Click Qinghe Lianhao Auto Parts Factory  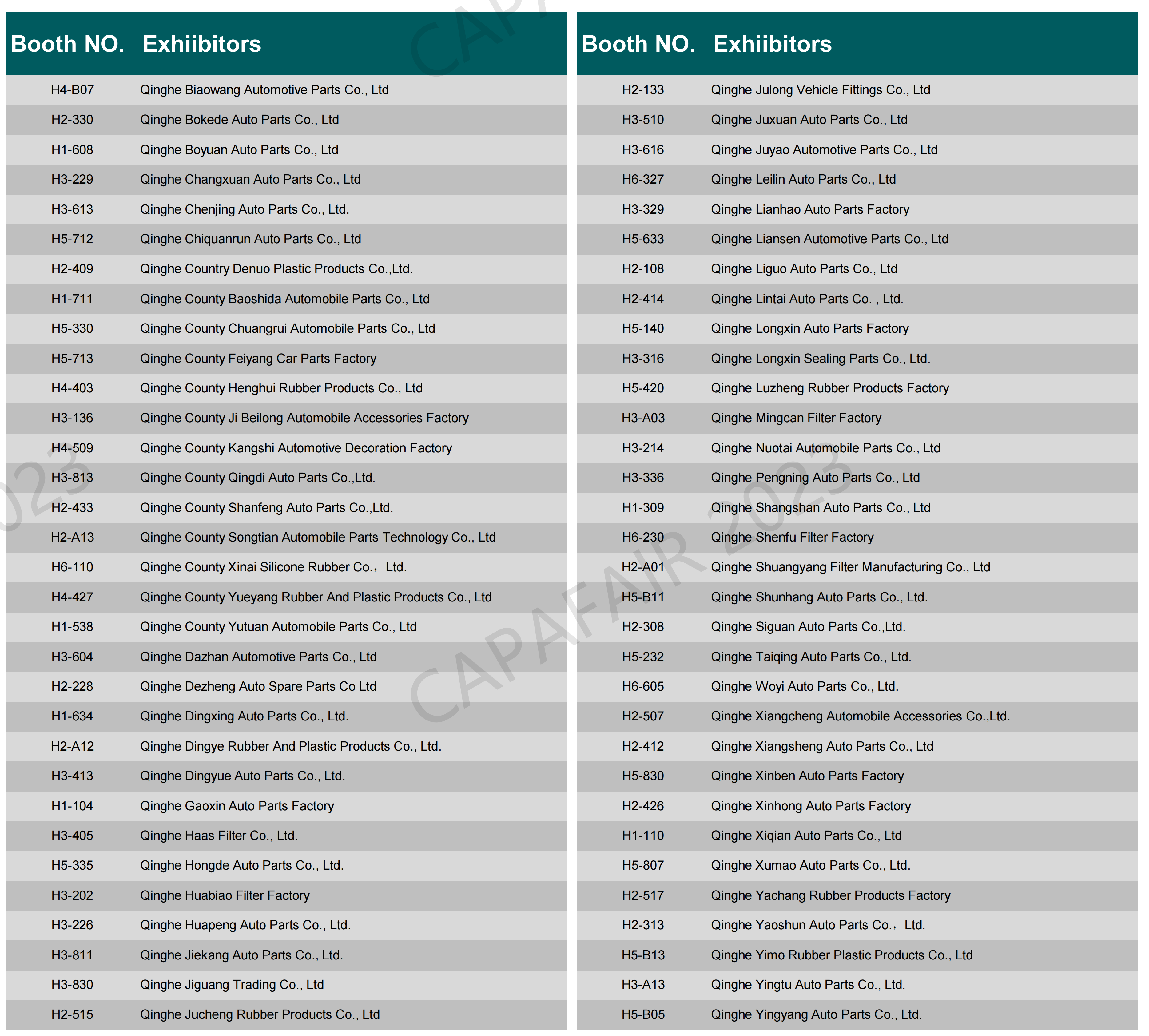point(810,209)
